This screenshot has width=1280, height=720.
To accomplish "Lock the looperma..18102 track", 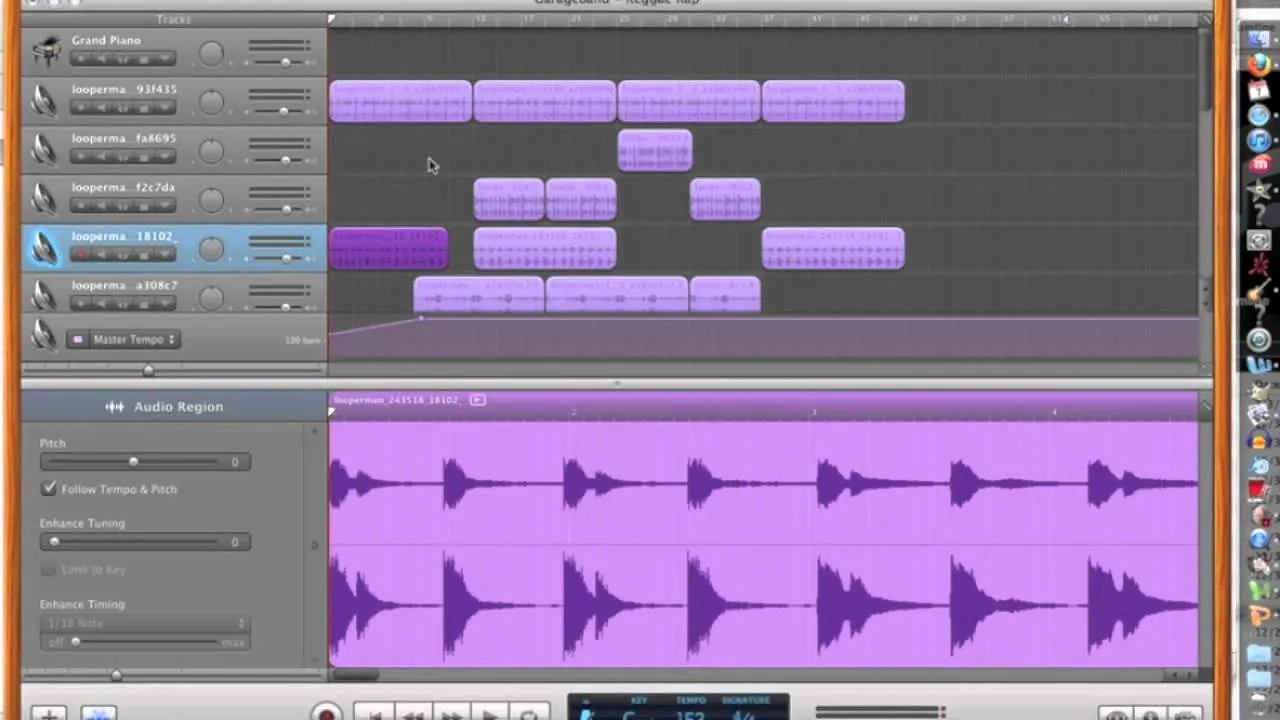I will [144, 255].
